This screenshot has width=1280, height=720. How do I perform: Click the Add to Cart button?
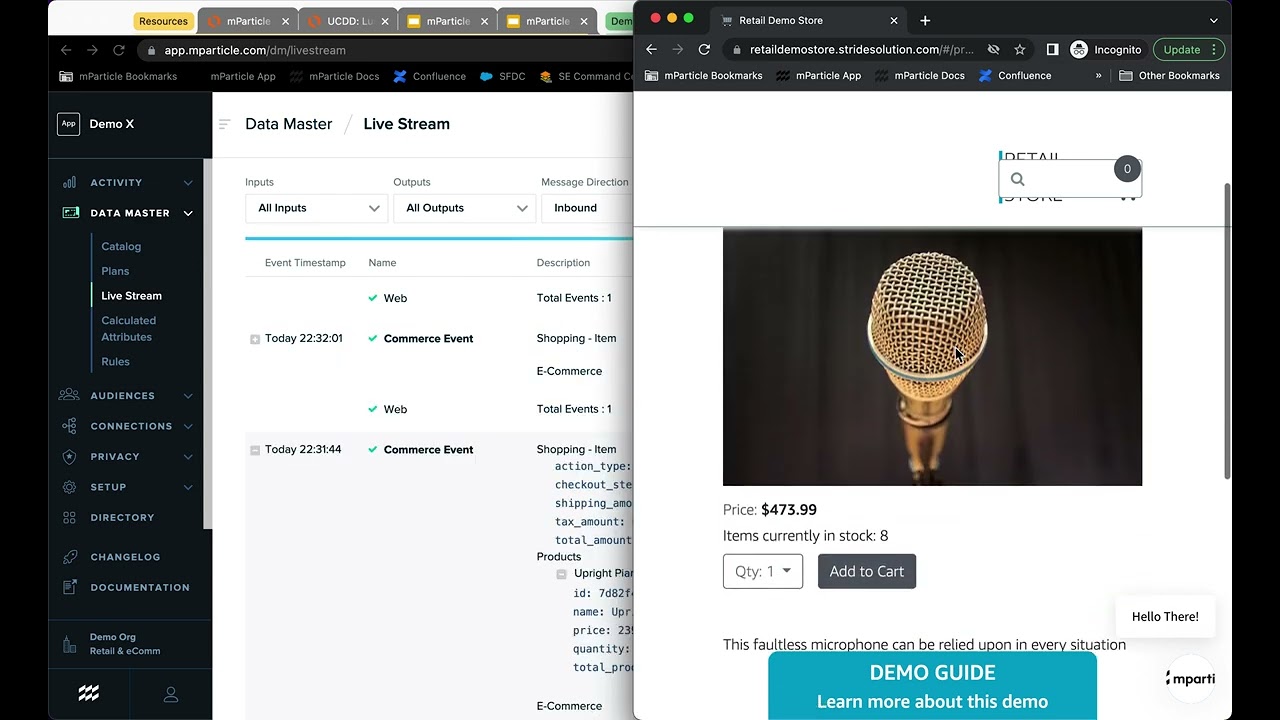(x=867, y=571)
